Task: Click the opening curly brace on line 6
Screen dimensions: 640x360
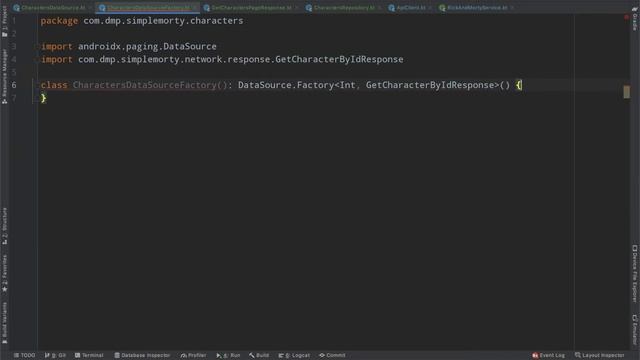Action: [519, 85]
